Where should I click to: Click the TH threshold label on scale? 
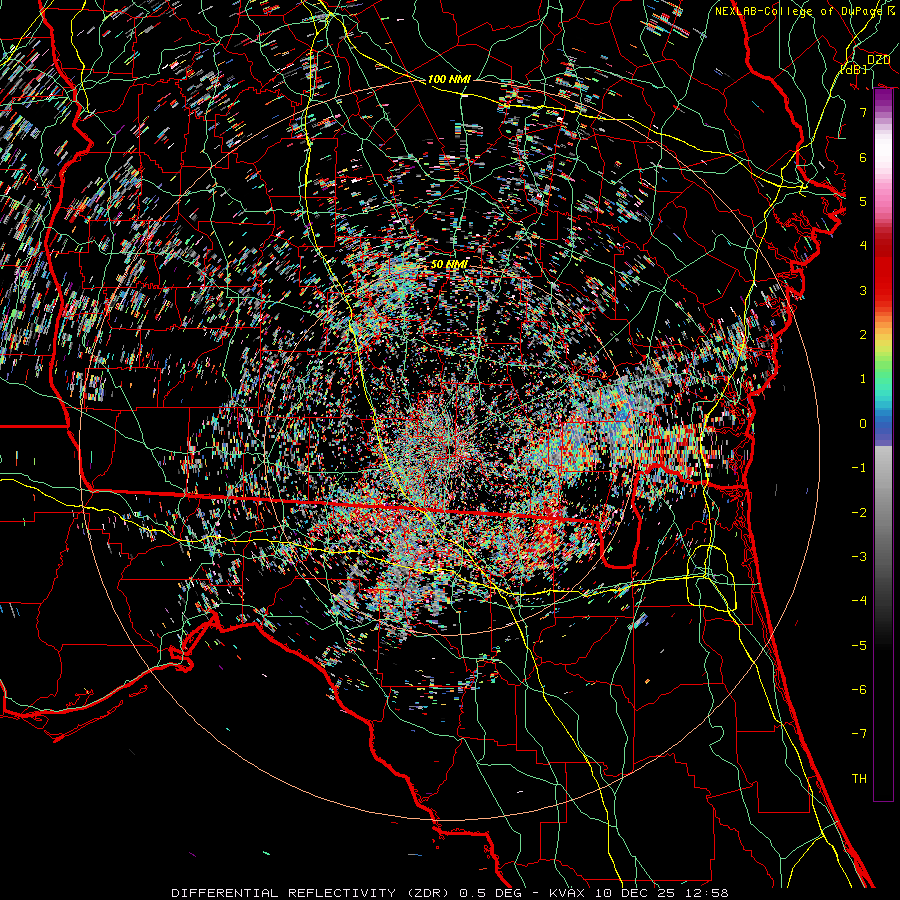[x=859, y=779]
